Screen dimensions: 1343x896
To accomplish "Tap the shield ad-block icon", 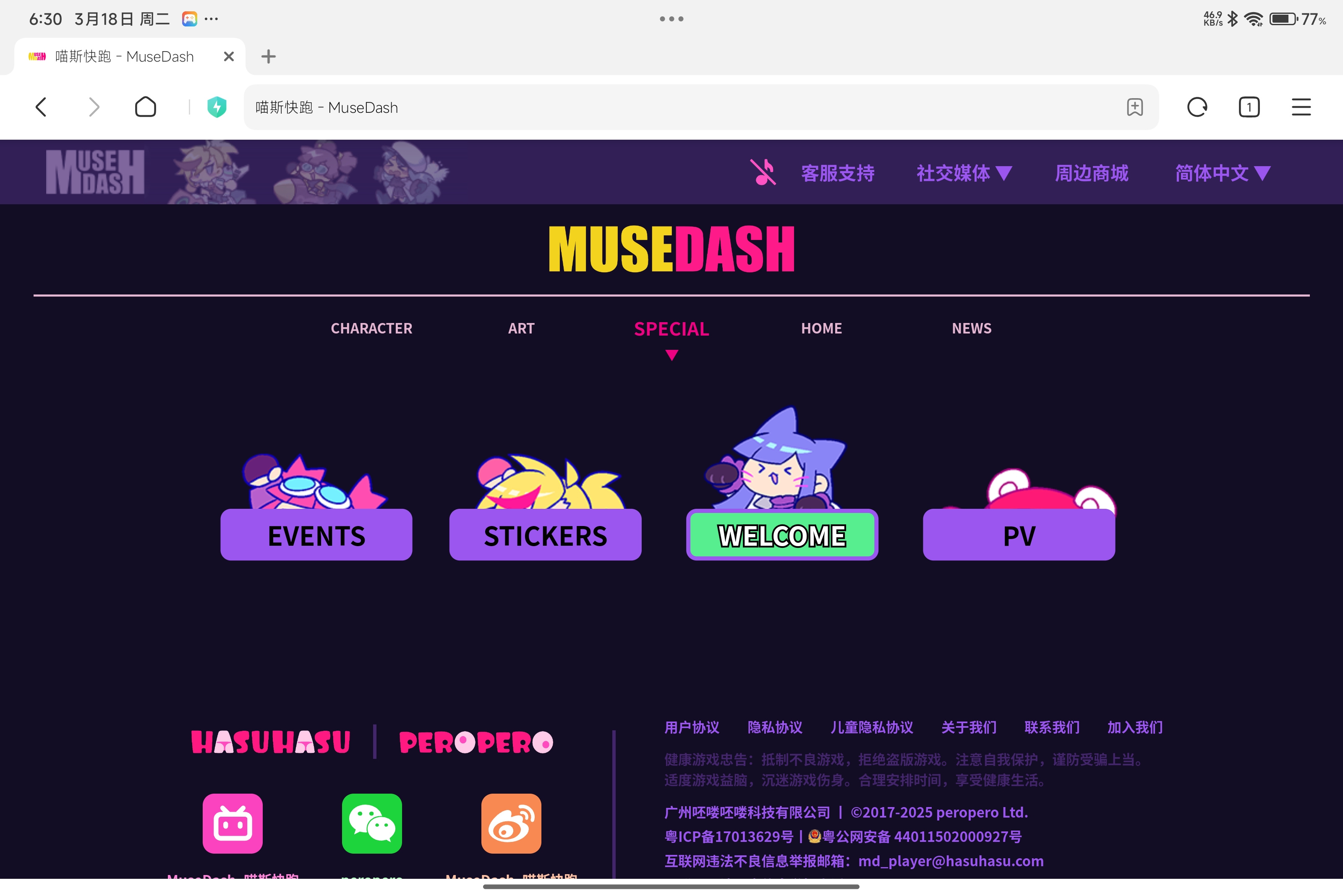I will [x=217, y=107].
